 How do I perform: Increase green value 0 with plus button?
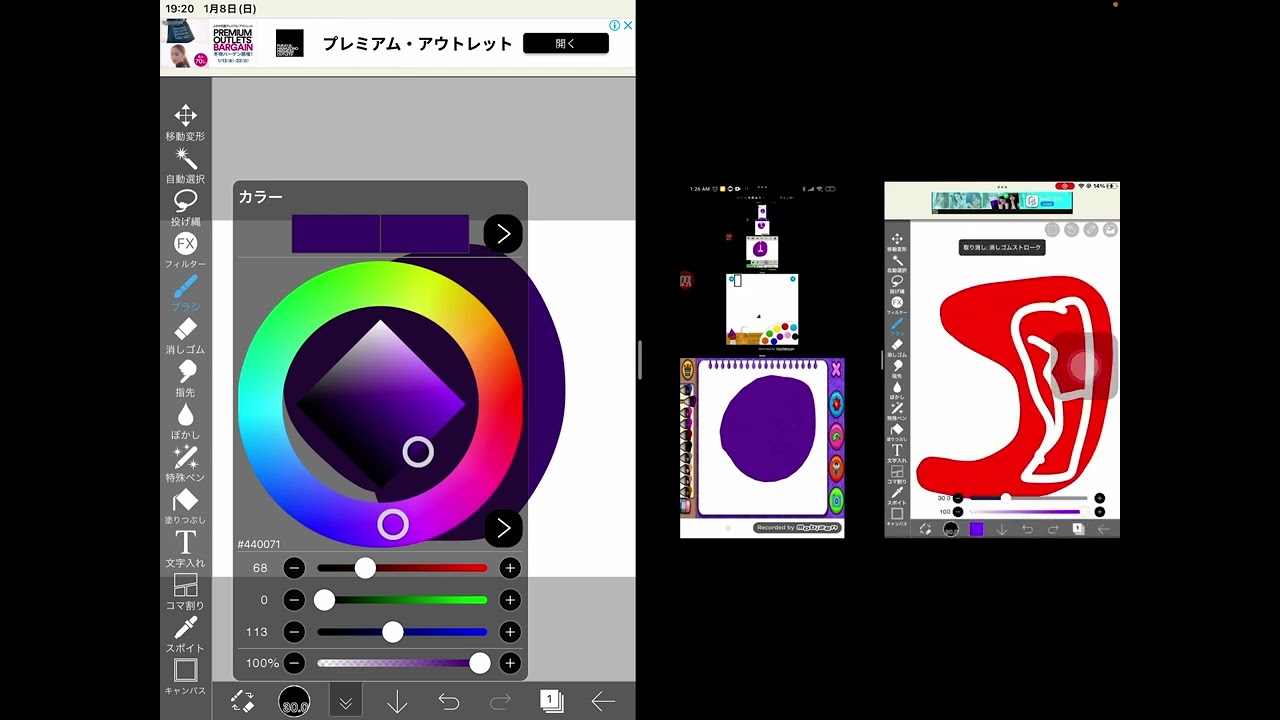click(x=510, y=600)
